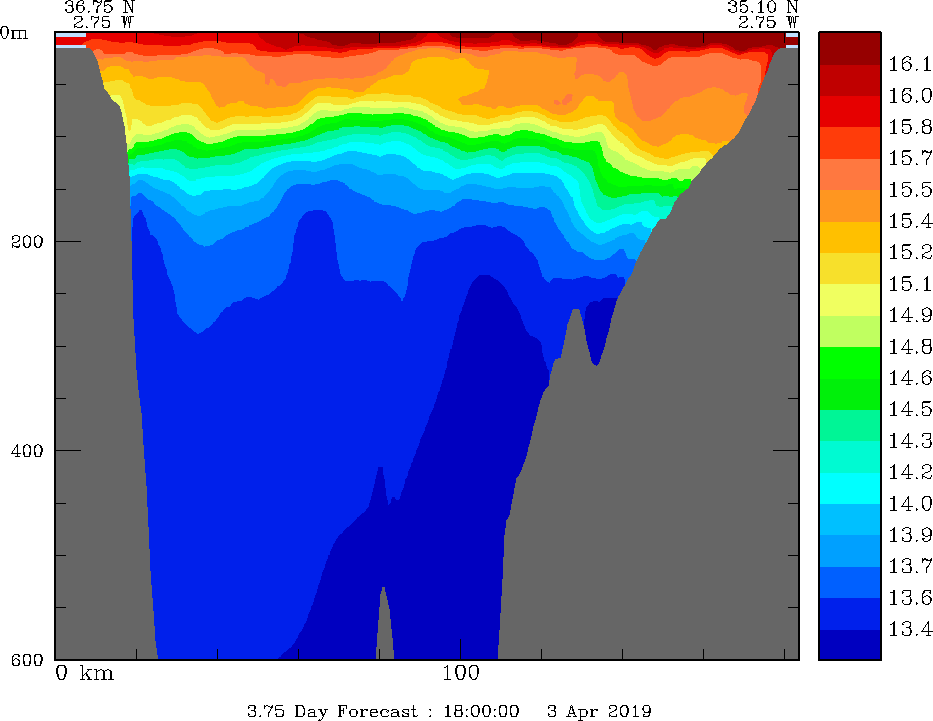The height and width of the screenshot is (721, 933).
Task: Click the 15.2 colorbar value
Action: 910,252
